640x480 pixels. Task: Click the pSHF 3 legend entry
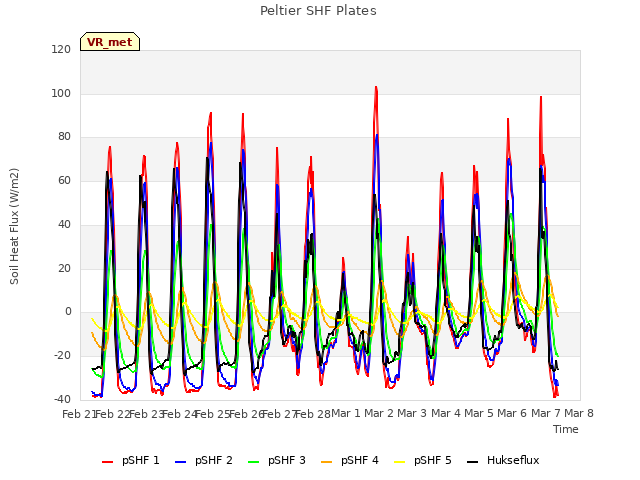pos(277,460)
